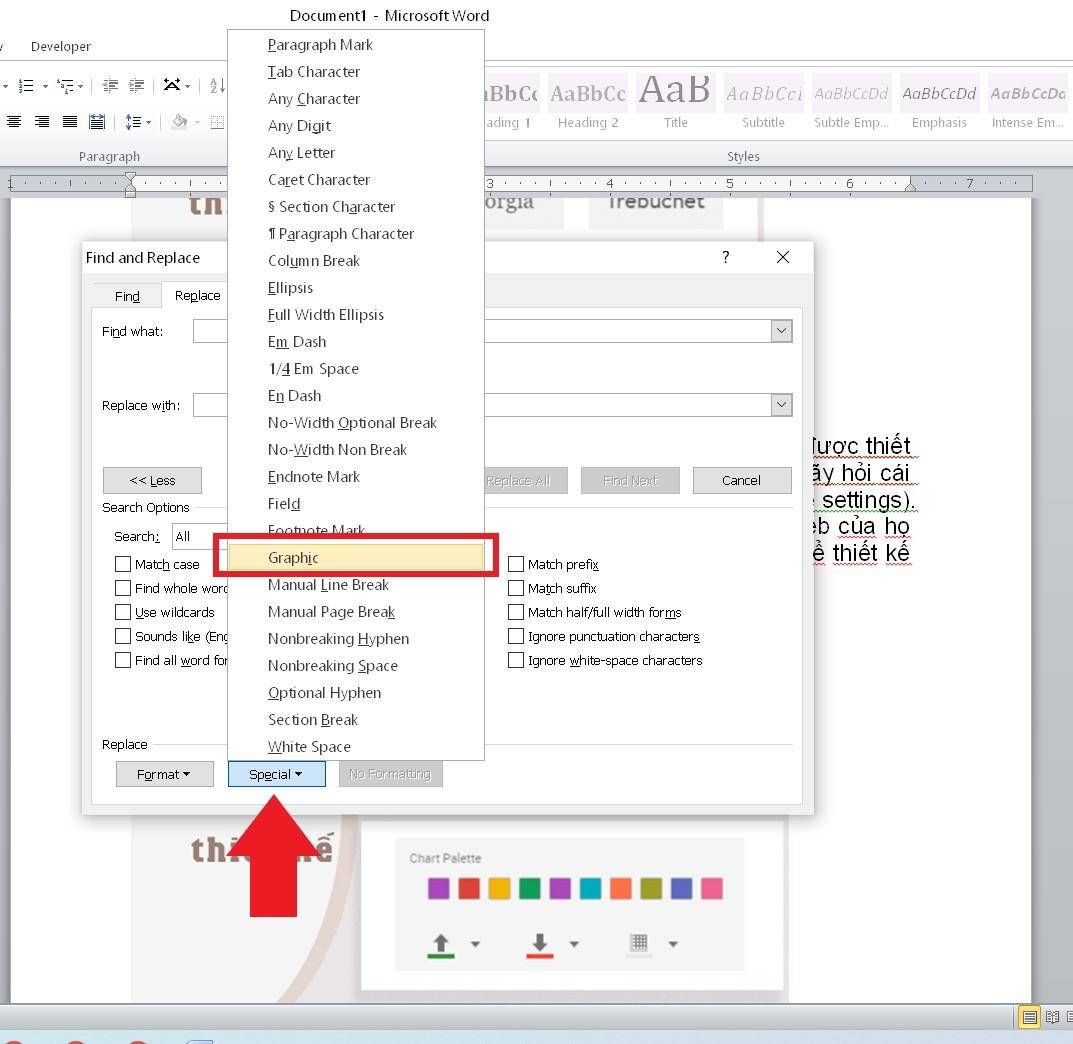Image resolution: width=1073 pixels, height=1044 pixels.
Task: Close the Find and Replace dialog
Action: pyautogui.click(x=783, y=257)
